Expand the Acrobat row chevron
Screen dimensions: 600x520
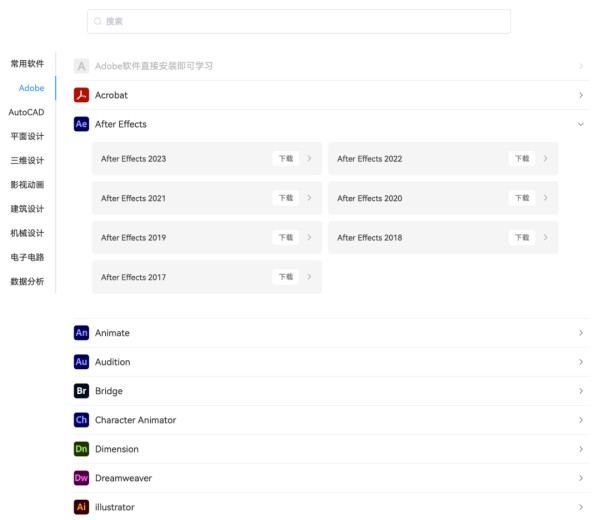coord(581,95)
